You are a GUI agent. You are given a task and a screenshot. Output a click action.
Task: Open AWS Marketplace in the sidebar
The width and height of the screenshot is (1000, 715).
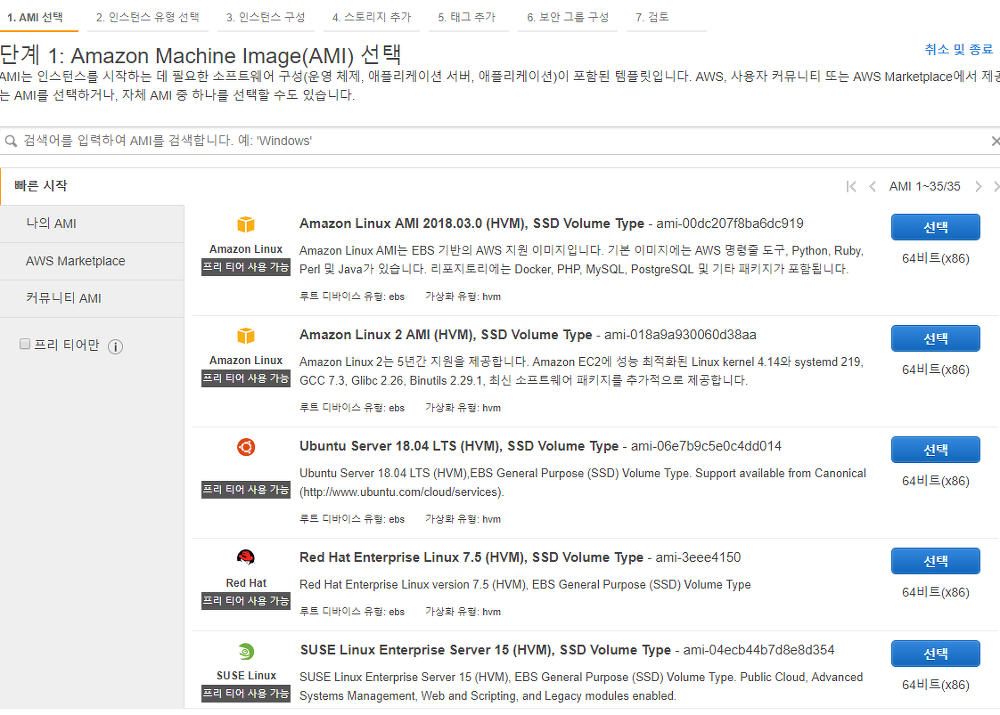click(92, 261)
